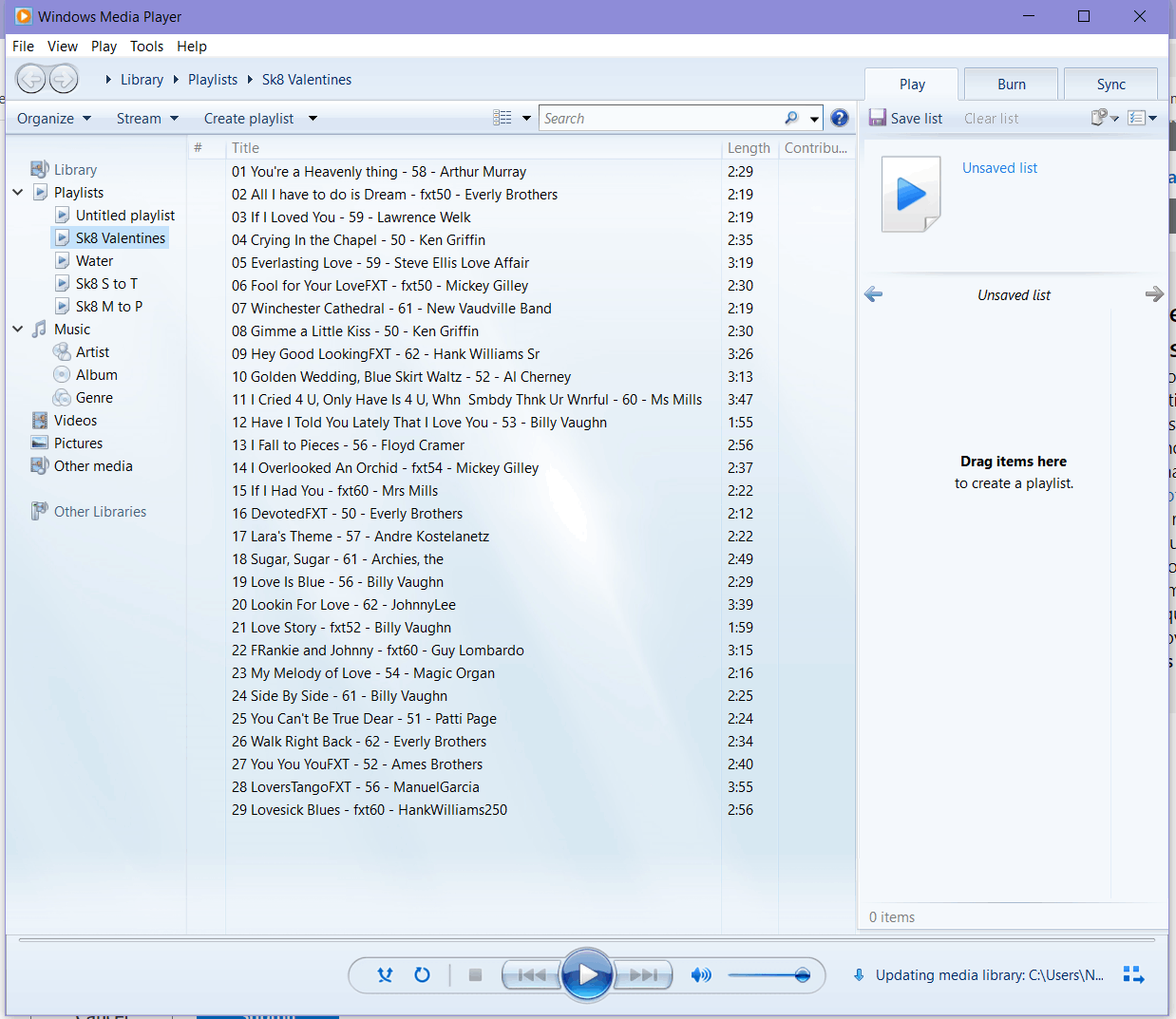Open the View menu

pyautogui.click(x=63, y=46)
